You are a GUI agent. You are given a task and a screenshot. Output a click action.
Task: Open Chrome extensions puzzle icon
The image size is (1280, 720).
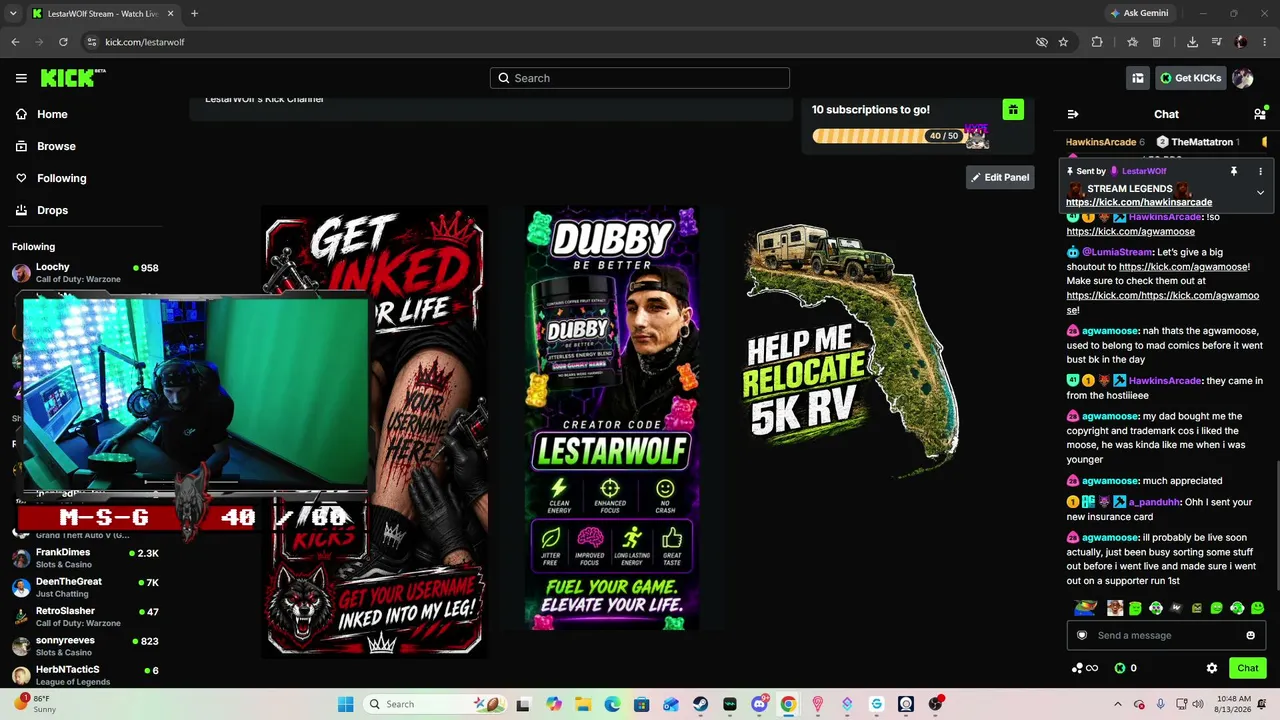[x=1097, y=42]
